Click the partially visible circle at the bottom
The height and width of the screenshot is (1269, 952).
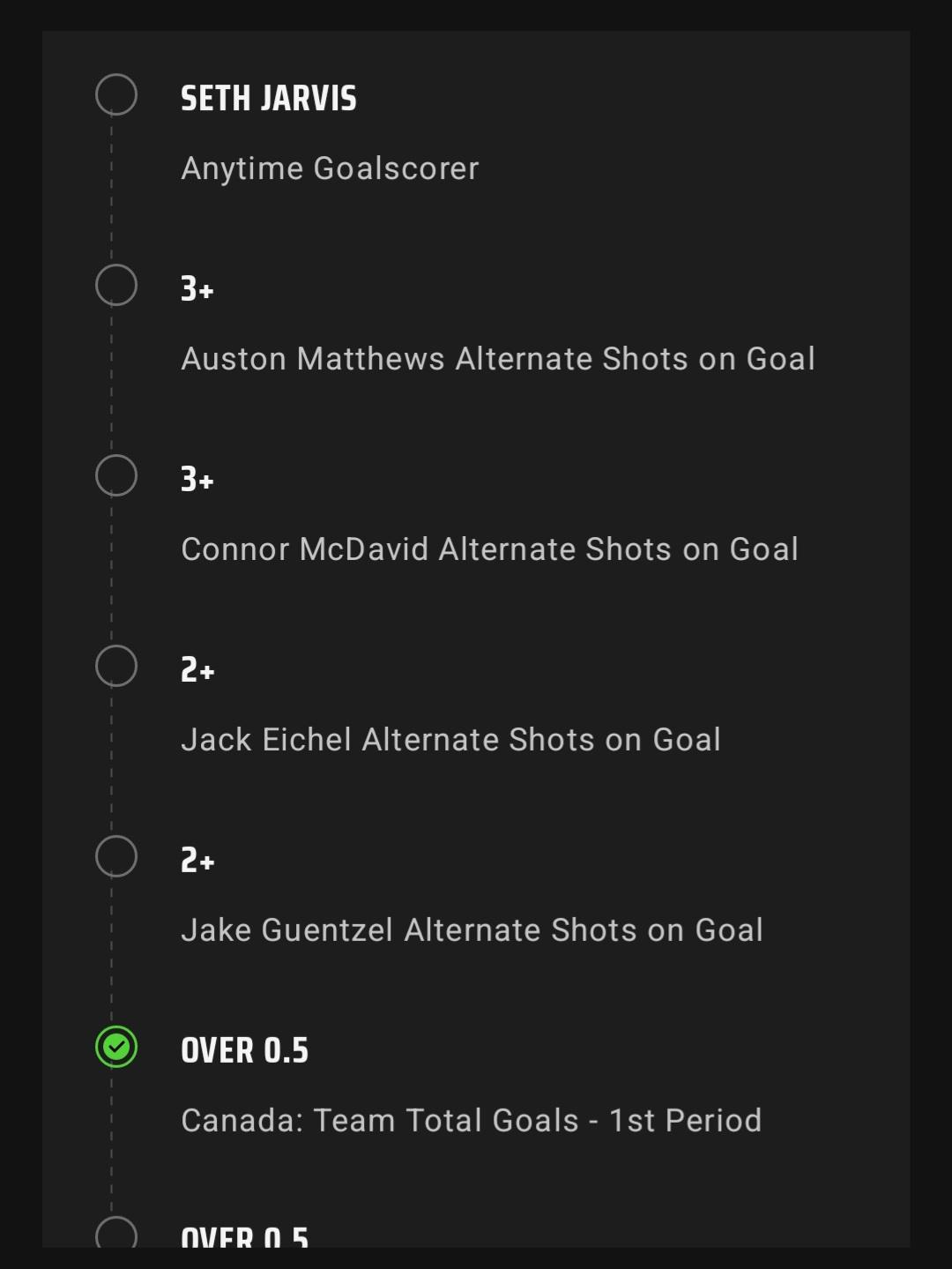pos(116,1233)
